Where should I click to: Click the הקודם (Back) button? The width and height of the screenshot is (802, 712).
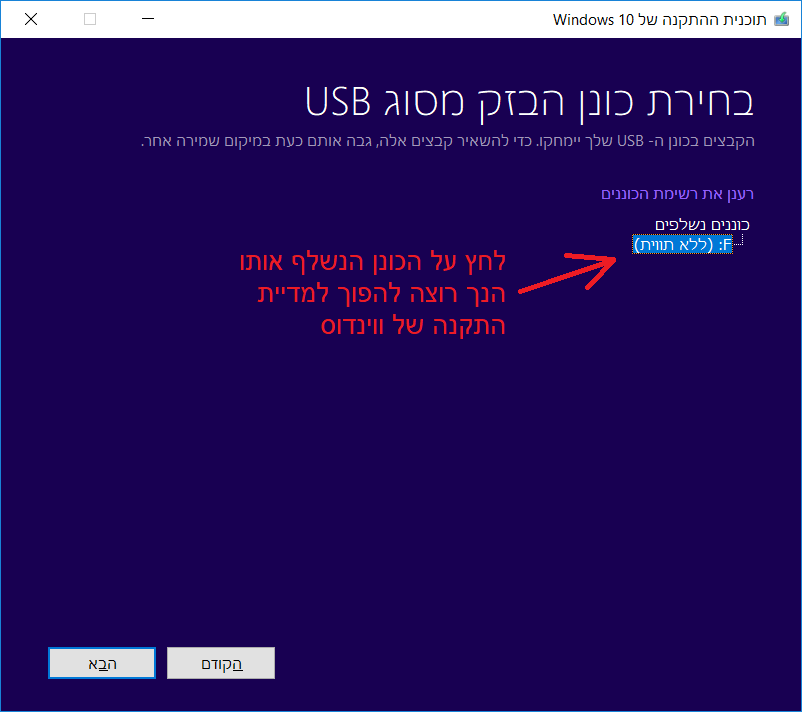221,663
